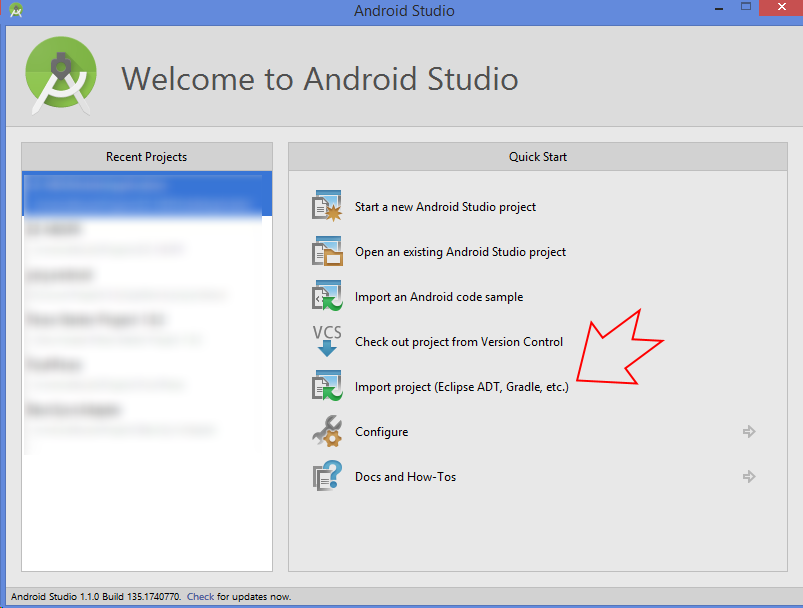Open the Import Android code sample icon
This screenshot has width=803, height=608.
pos(326,295)
